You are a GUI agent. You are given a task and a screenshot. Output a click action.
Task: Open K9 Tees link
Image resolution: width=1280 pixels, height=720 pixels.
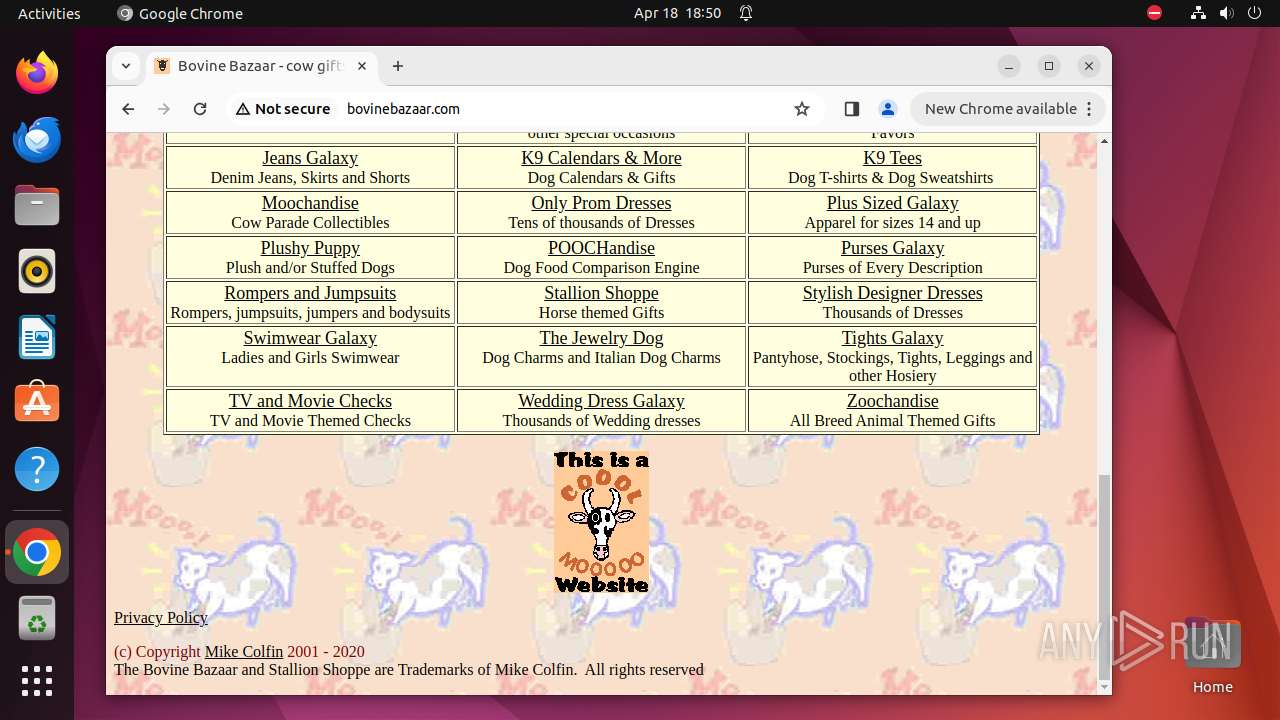pyautogui.click(x=892, y=158)
